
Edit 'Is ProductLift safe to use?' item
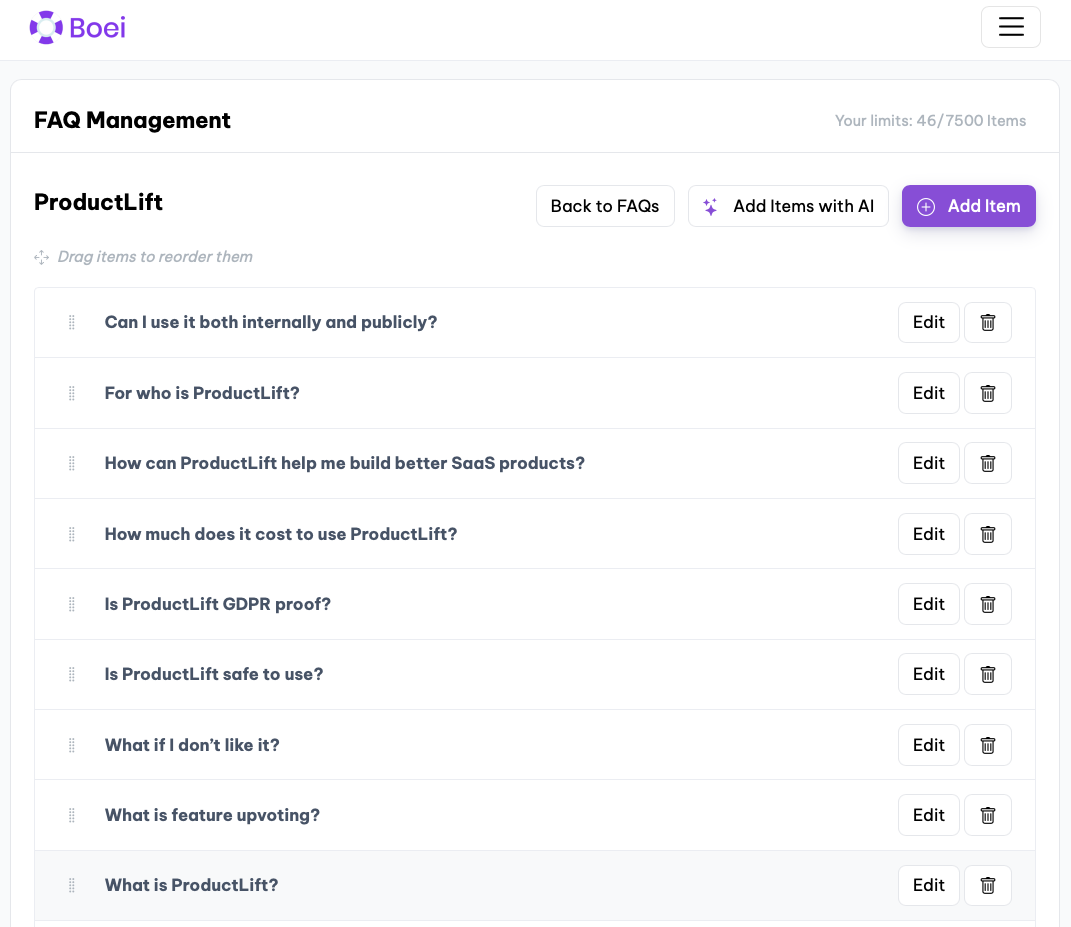tap(928, 674)
